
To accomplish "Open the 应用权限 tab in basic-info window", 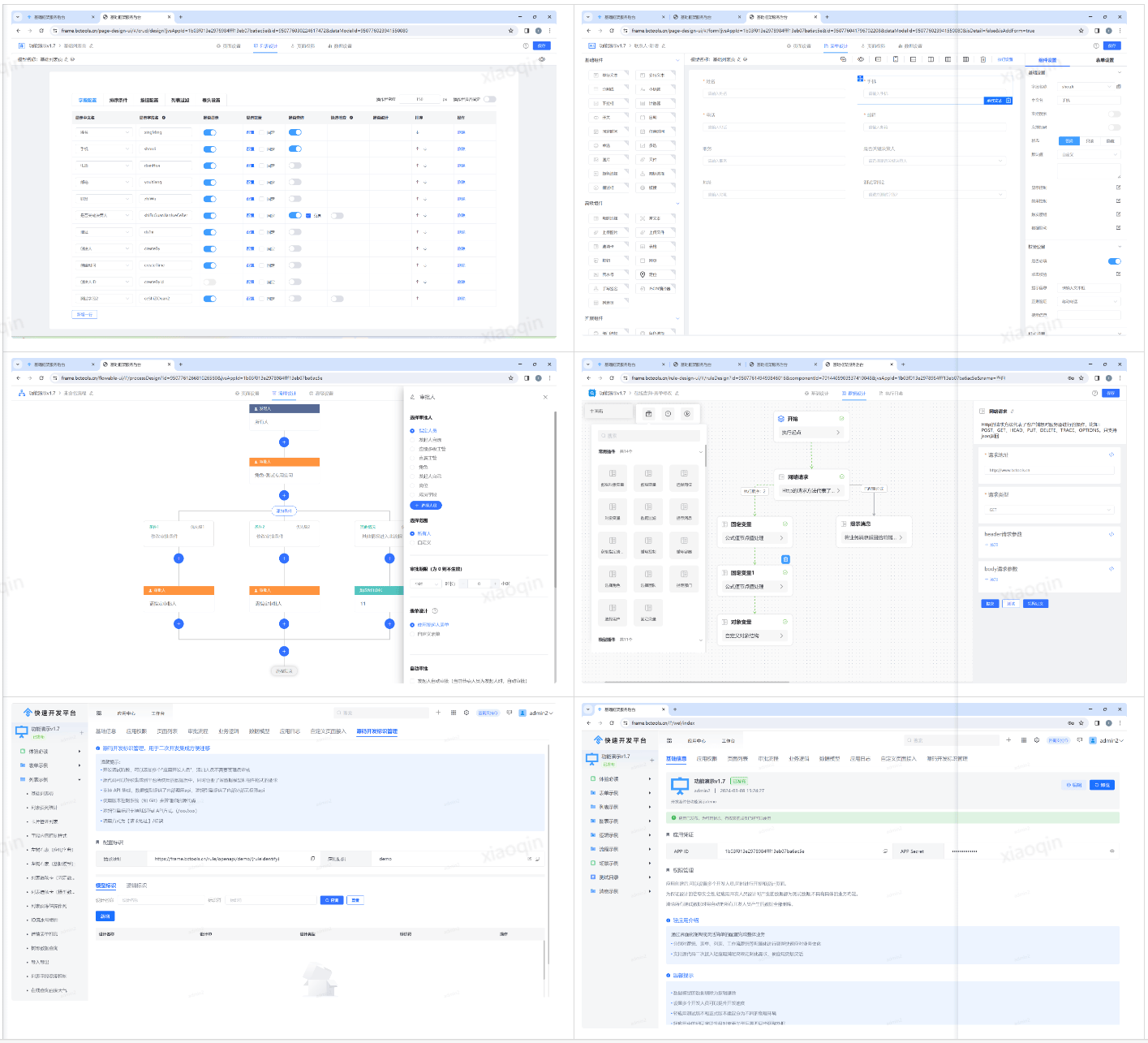I will tap(707, 759).
